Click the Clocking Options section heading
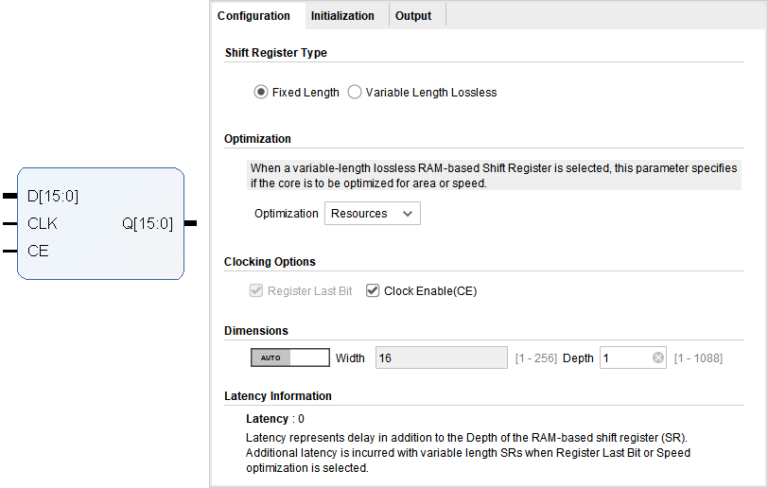 (270, 261)
